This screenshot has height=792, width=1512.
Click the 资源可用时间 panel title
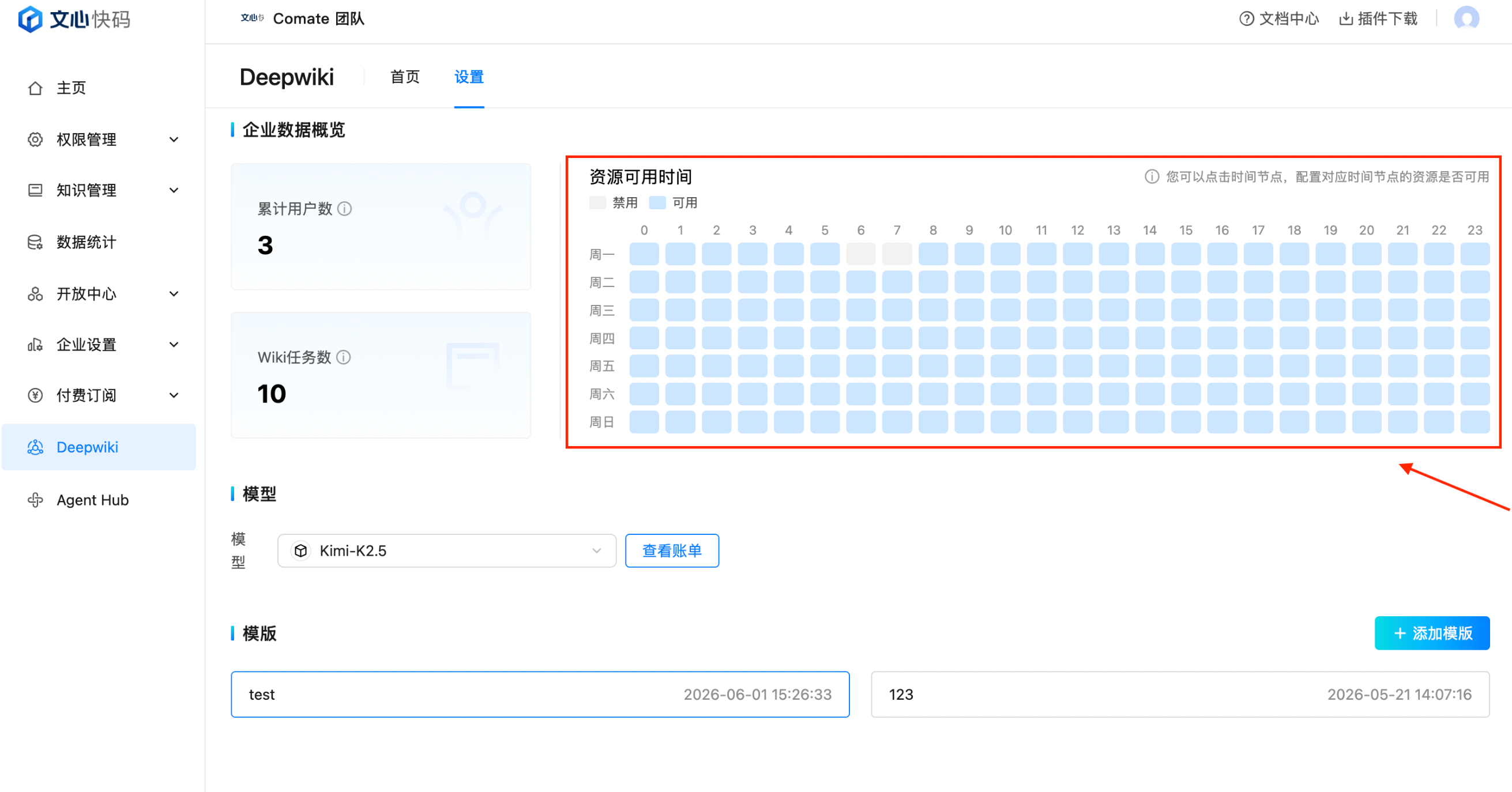(640, 176)
